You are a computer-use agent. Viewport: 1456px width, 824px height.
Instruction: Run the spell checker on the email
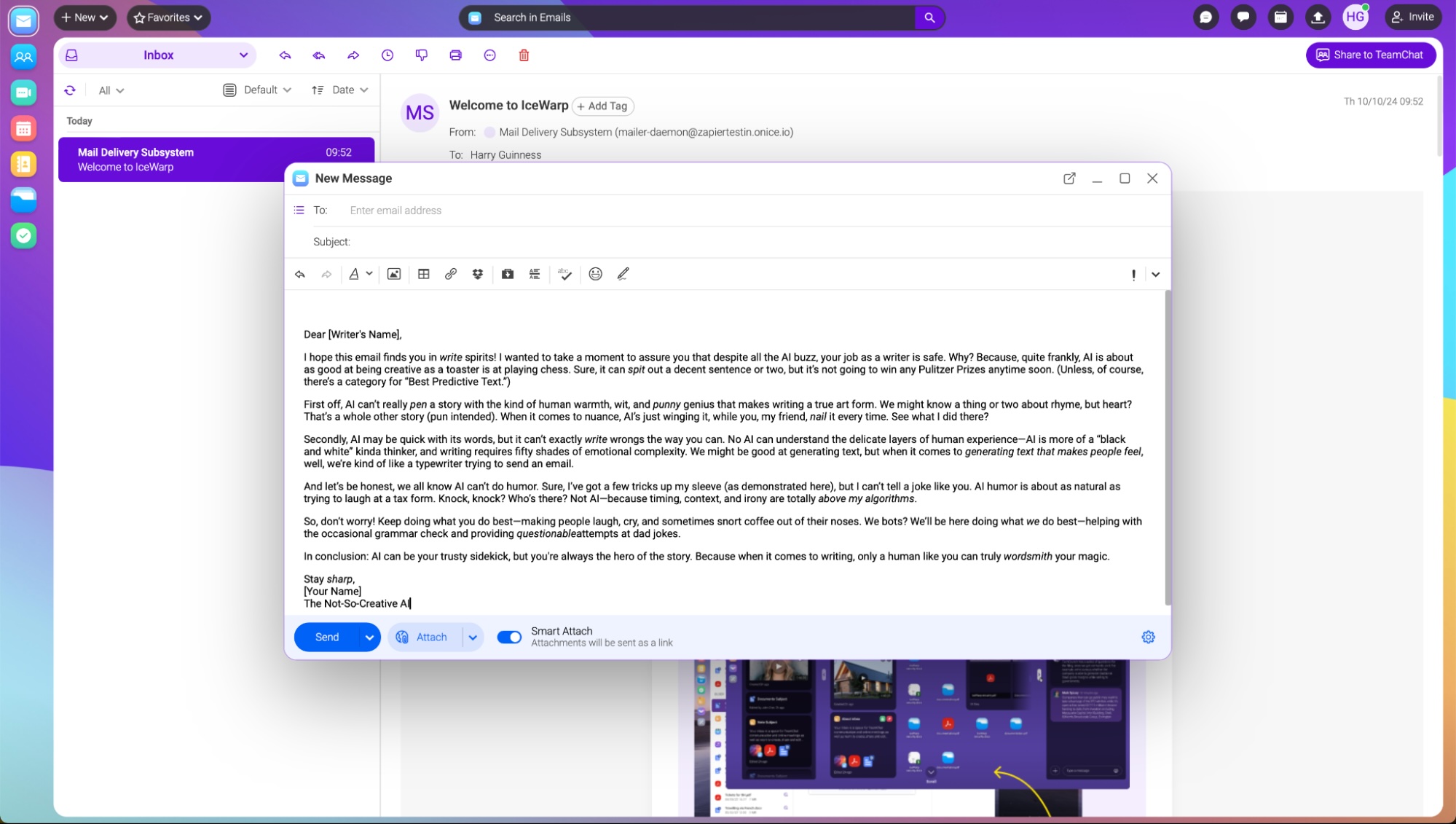565,274
